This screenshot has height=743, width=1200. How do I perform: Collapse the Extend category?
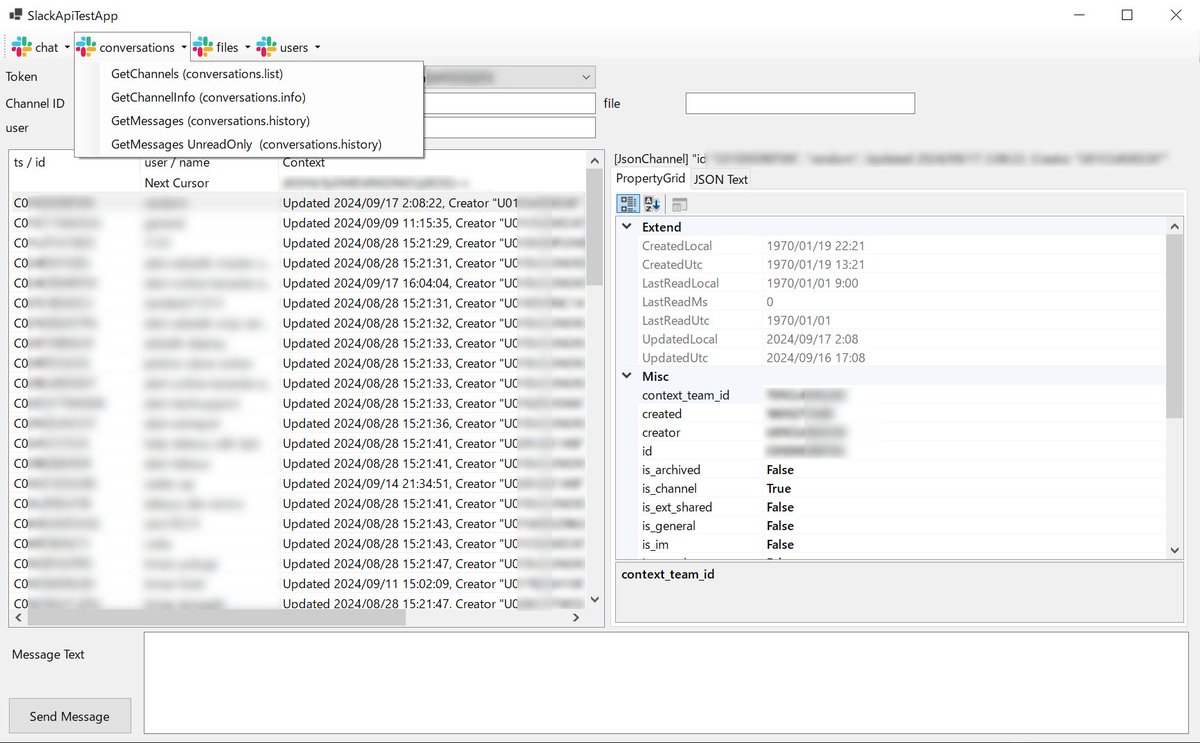pos(627,227)
